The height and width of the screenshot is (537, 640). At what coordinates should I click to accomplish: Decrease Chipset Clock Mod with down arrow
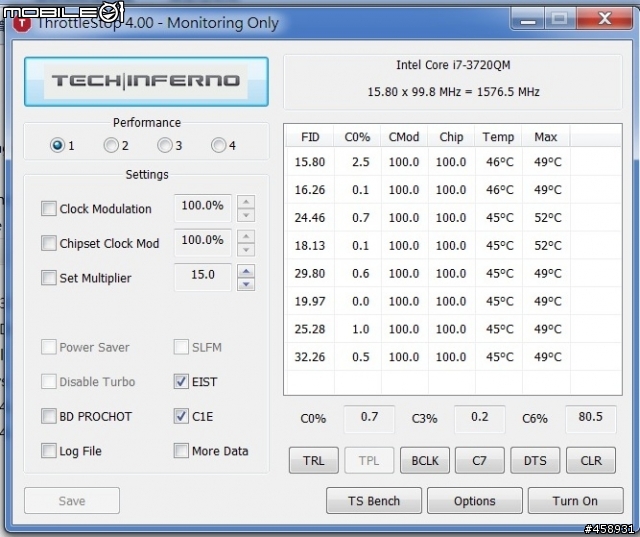click(246, 250)
